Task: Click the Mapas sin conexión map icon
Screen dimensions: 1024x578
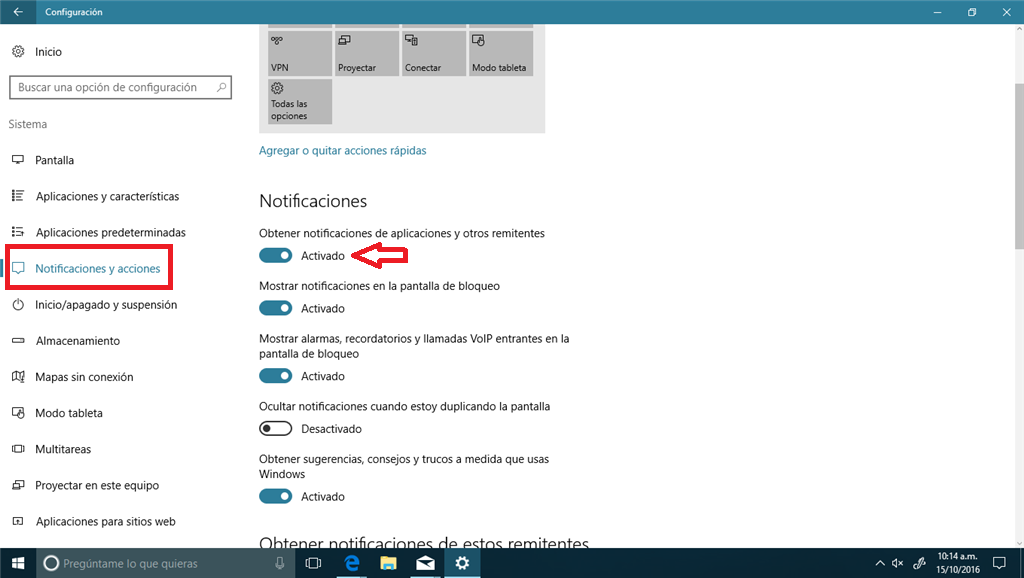Action: (18, 376)
